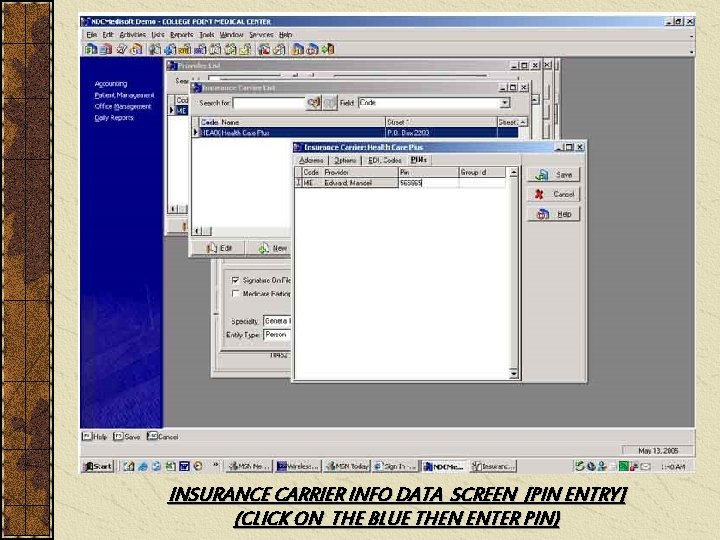Click the first icon in the main toolbar

[90, 49]
